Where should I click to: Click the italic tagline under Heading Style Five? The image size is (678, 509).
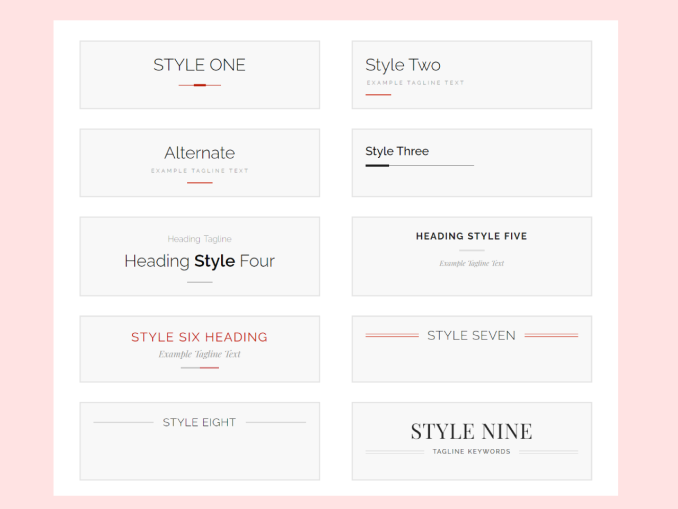click(471, 264)
